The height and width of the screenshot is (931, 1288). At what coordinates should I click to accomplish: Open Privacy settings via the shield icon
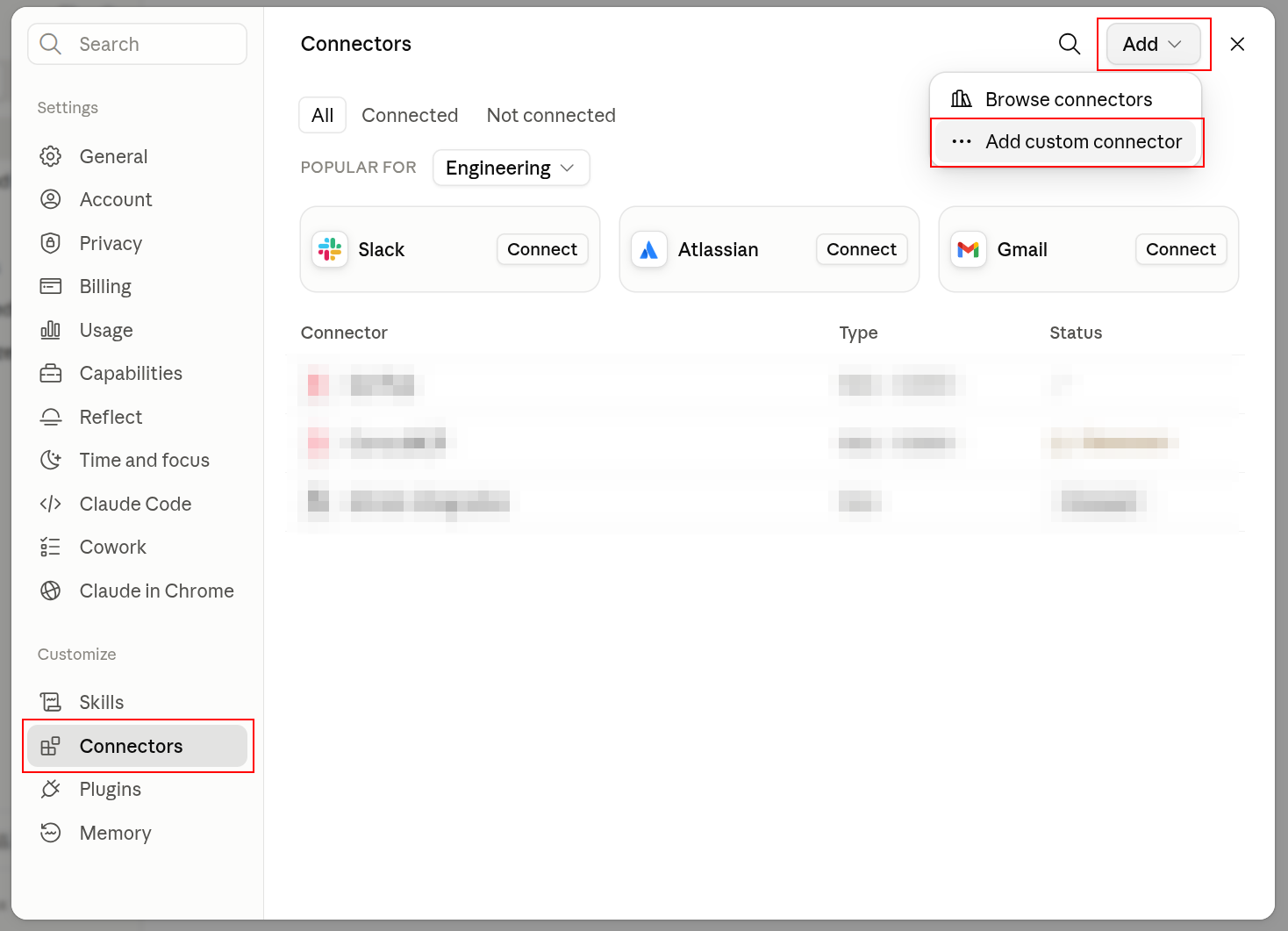pos(51,243)
